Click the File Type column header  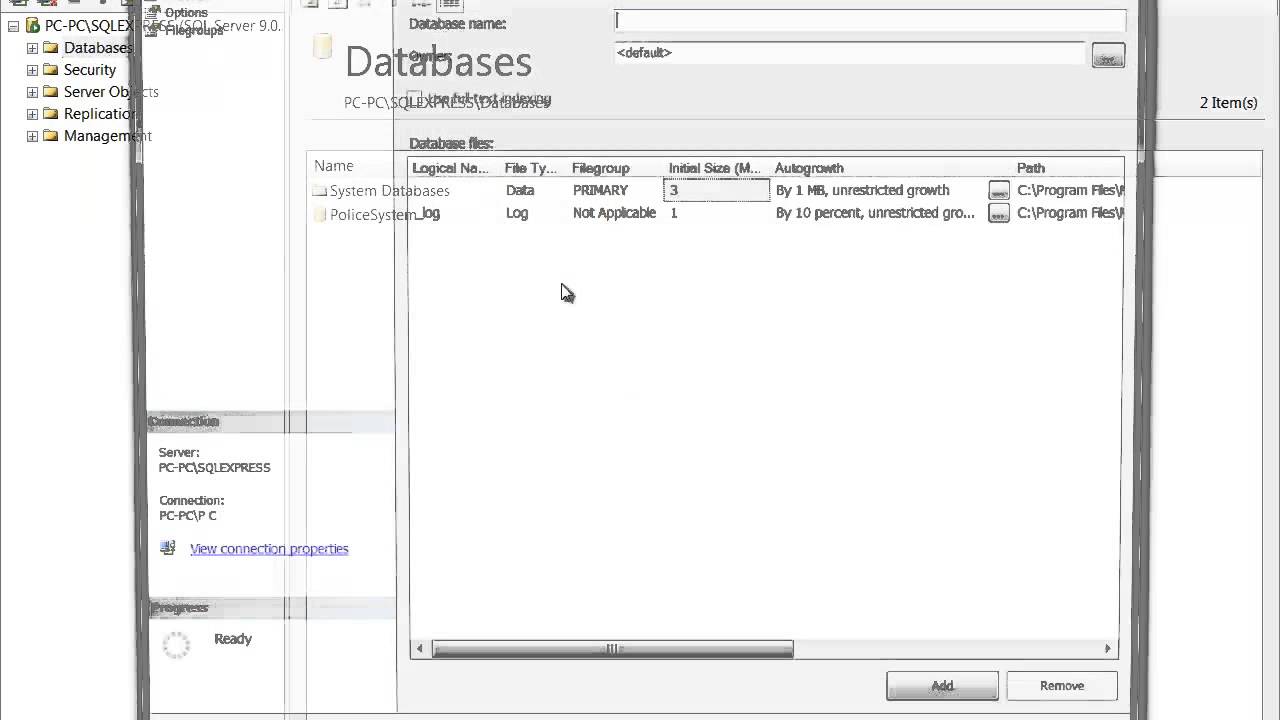[x=530, y=168]
